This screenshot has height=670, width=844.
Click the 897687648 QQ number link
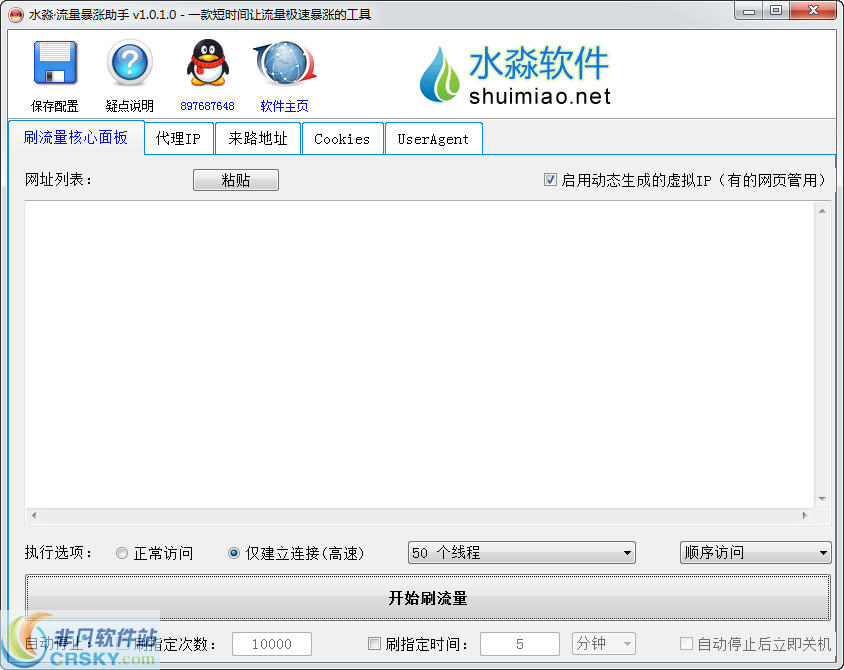[x=207, y=106]
